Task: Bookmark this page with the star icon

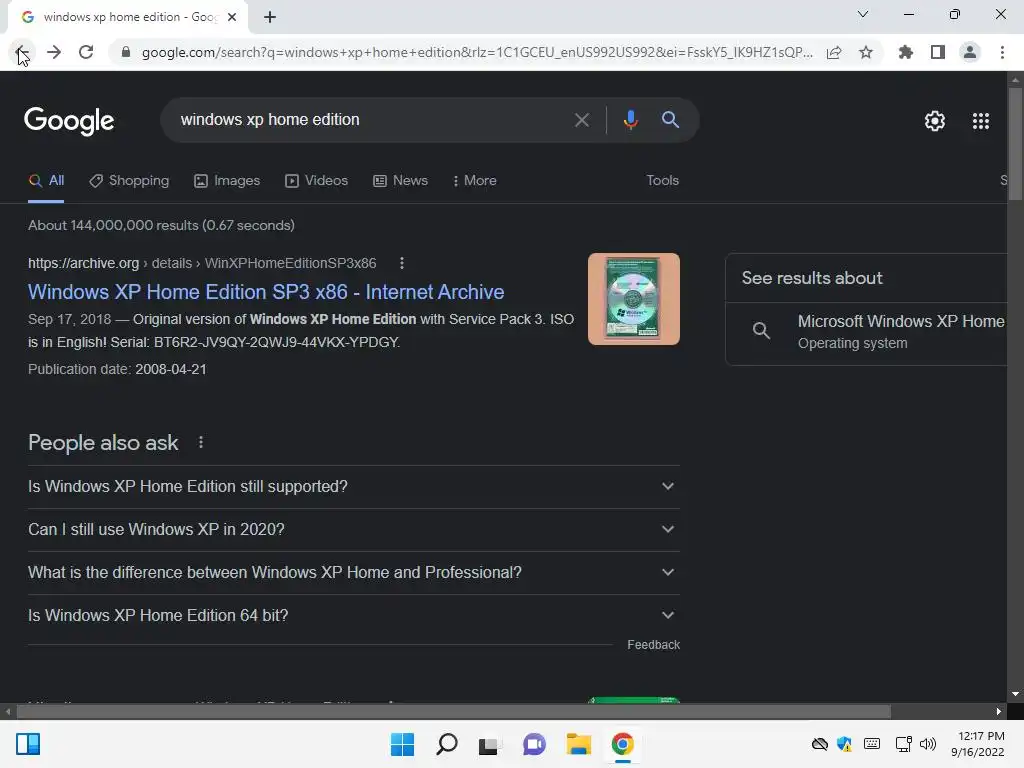Action: [x=865, y=52]
